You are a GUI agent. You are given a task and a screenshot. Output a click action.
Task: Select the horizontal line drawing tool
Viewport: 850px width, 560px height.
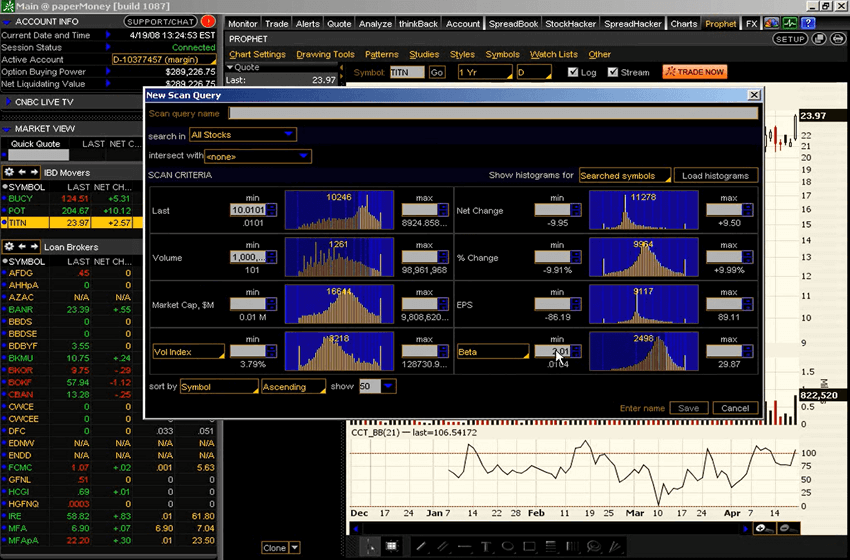pos(463,546)
